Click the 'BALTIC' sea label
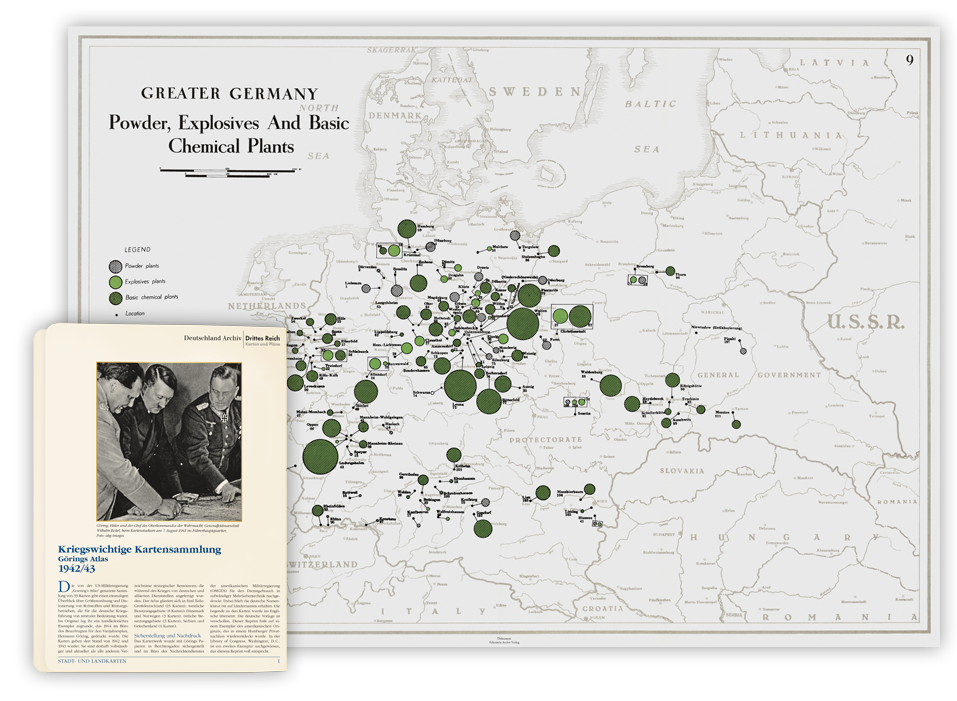The width and height of the screenshot is (957, 701). click(650, 104)
